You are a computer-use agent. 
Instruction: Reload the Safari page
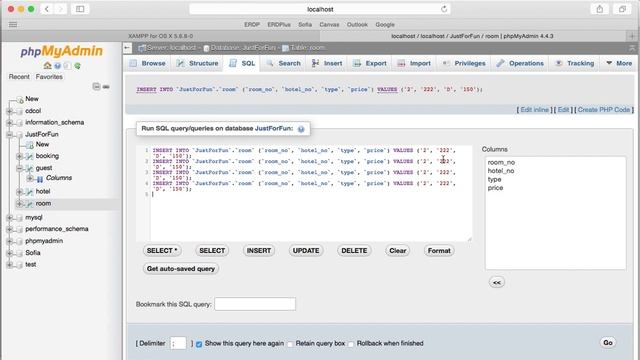444,9
